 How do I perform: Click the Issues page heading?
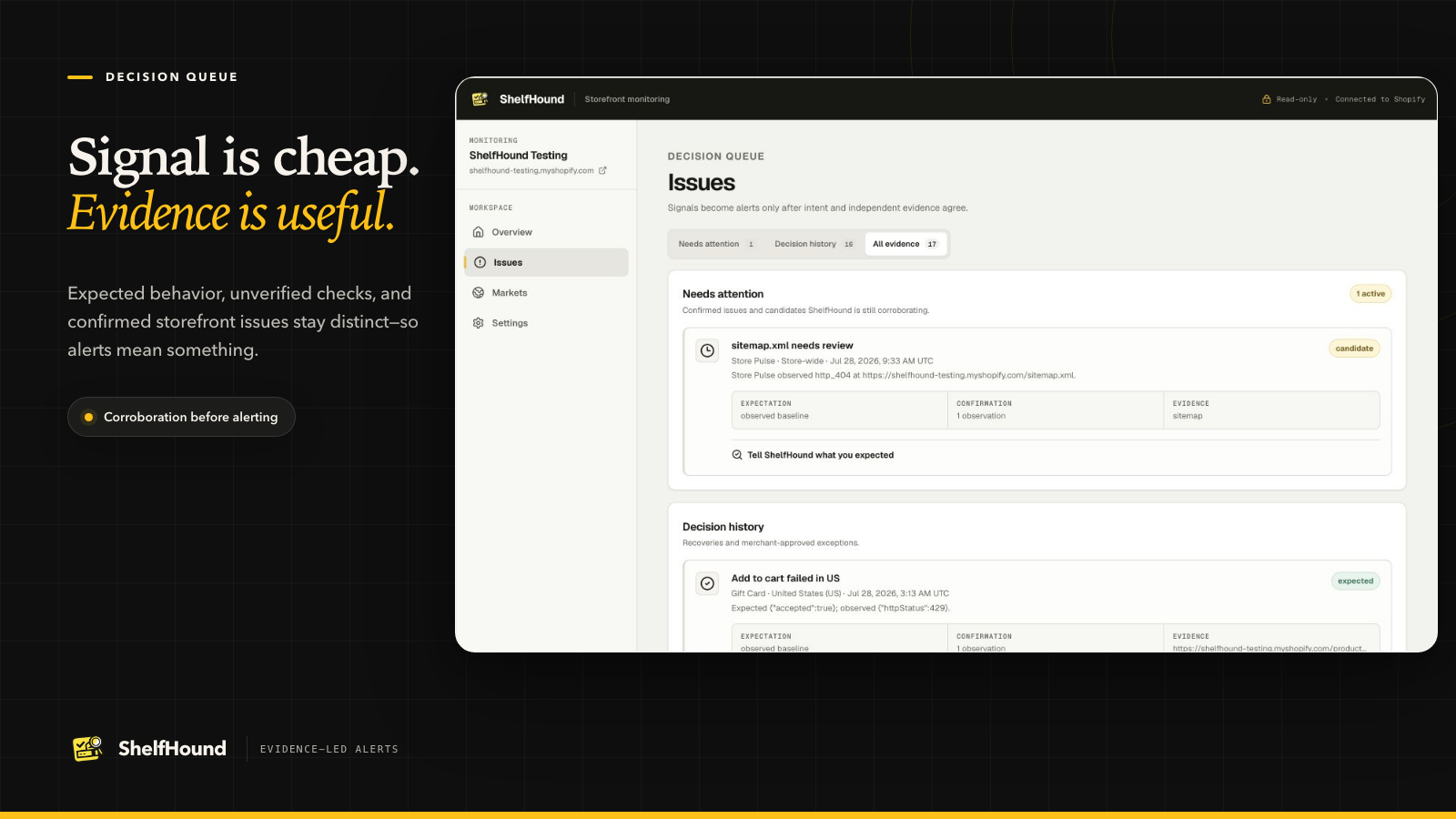(x=701, y=183)
